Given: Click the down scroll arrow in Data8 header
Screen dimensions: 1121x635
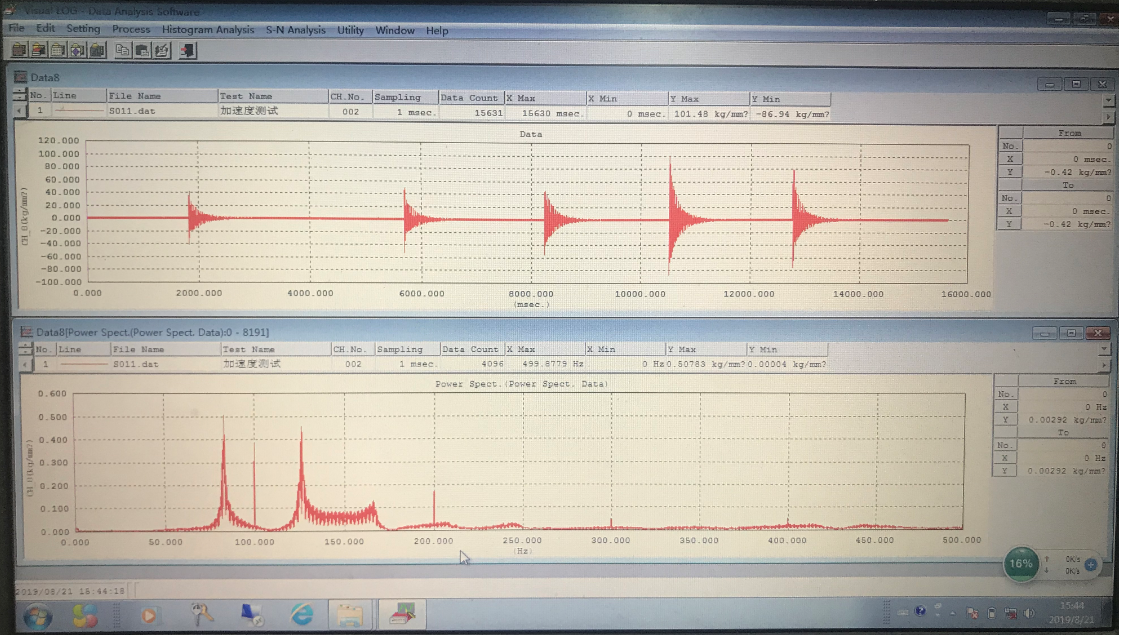Looking at the screenshot, I should point(1108,100).
